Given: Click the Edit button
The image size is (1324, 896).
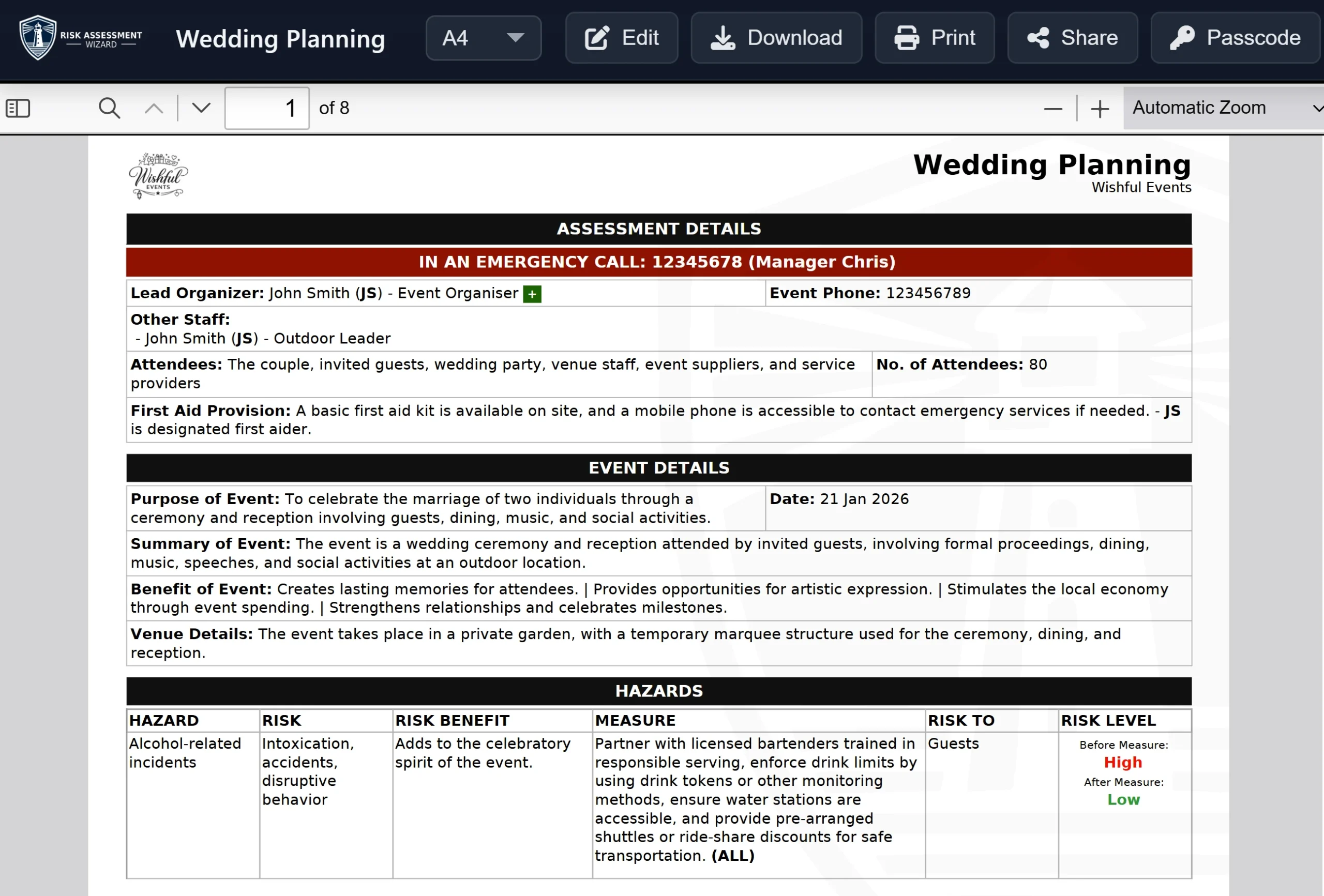Looking at the screenshot, I should point(622,38).
